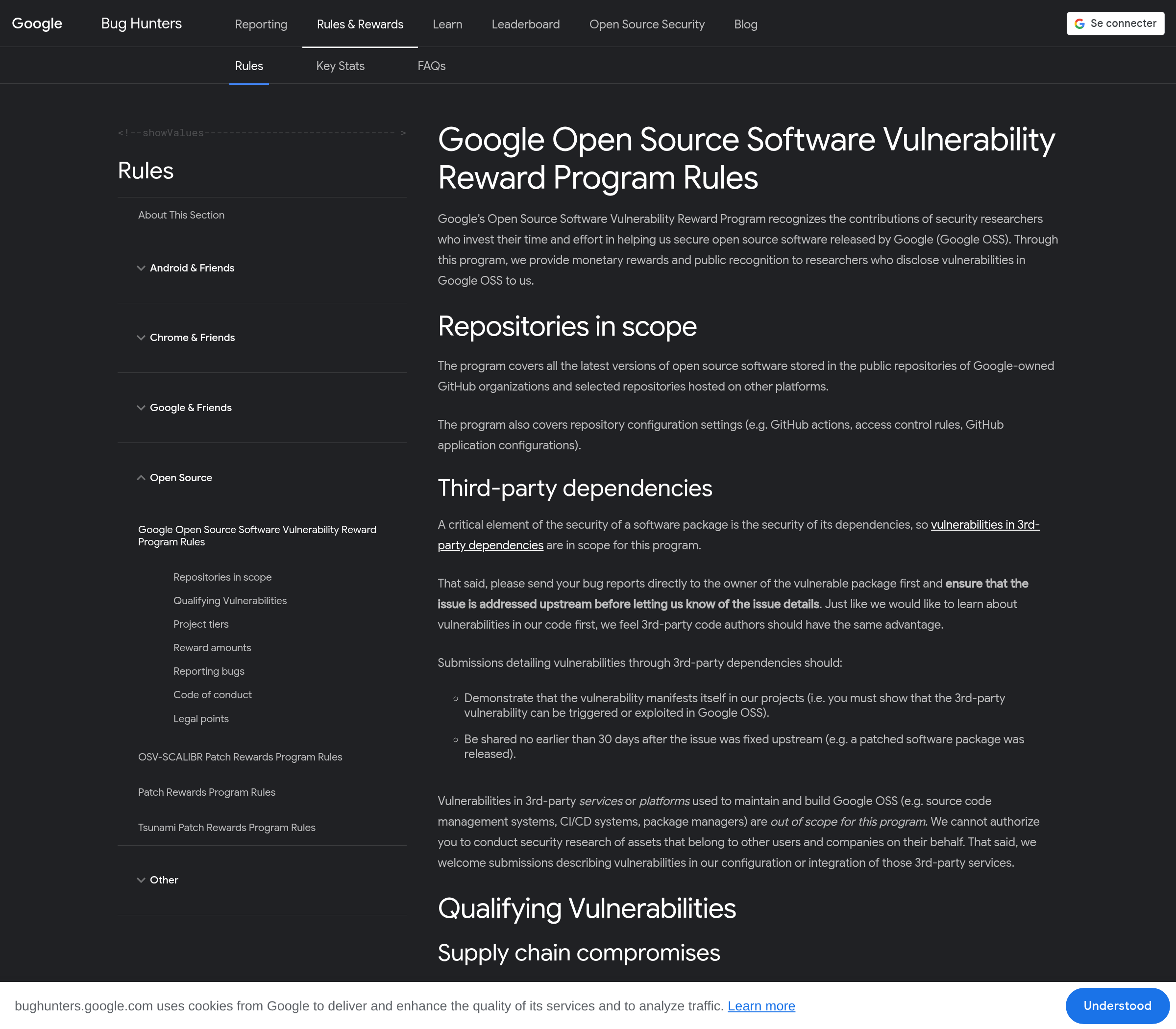Image resolution: width=1176 pixels, height=1029 pixels.
Task: Expand the Android & Friends chevron
Action: [x=141, y=268]
